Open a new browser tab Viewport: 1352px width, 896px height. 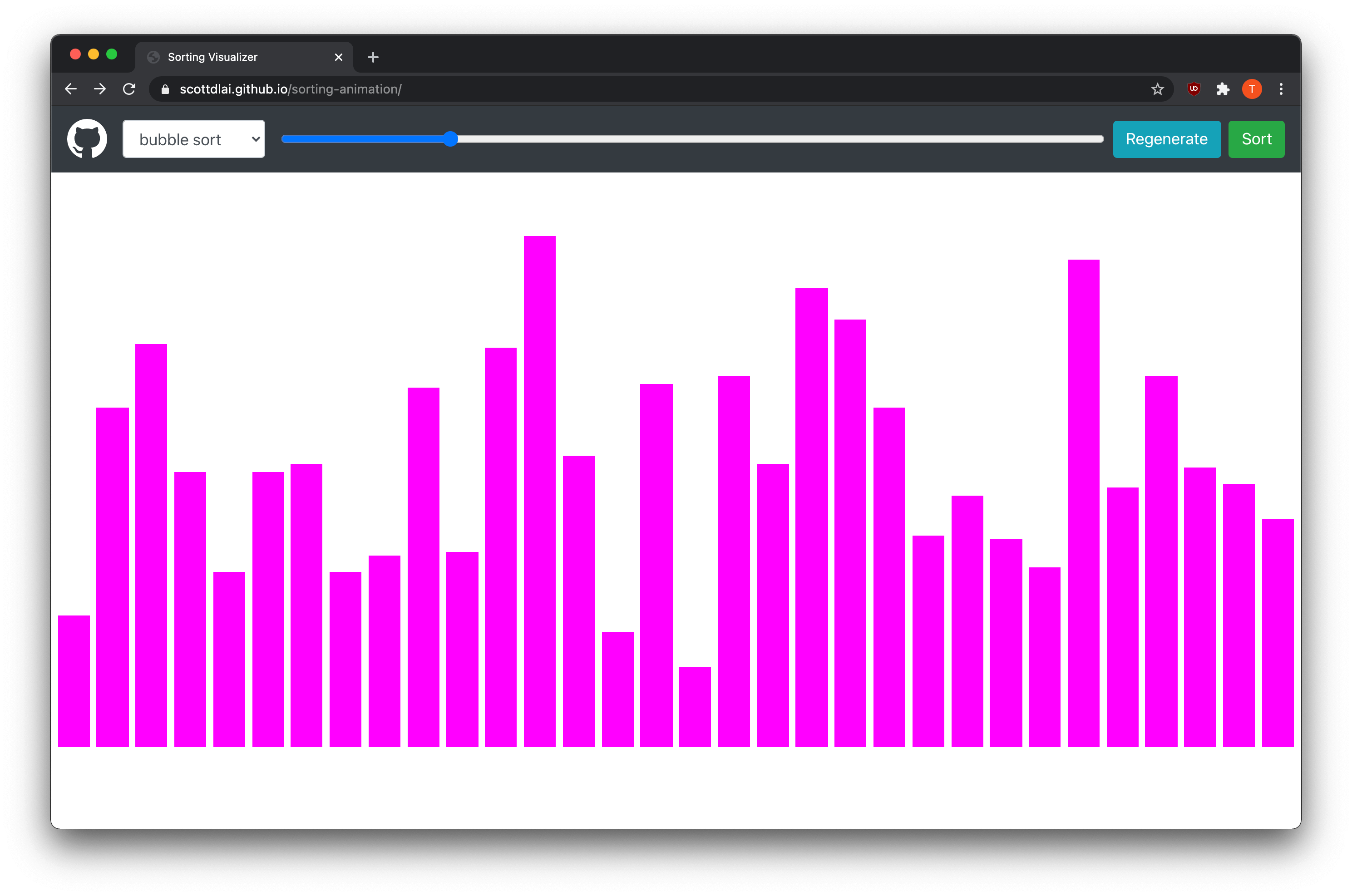pos(373,57)
